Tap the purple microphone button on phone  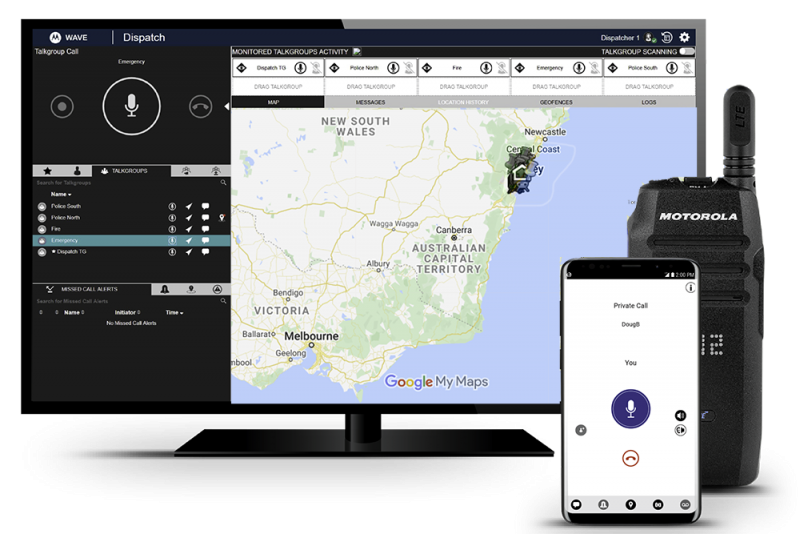[x=631, y=409]
